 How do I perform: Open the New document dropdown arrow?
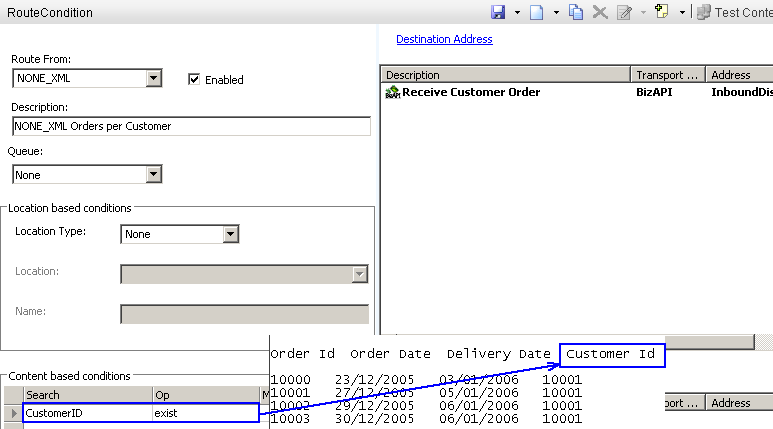(556, 12)
